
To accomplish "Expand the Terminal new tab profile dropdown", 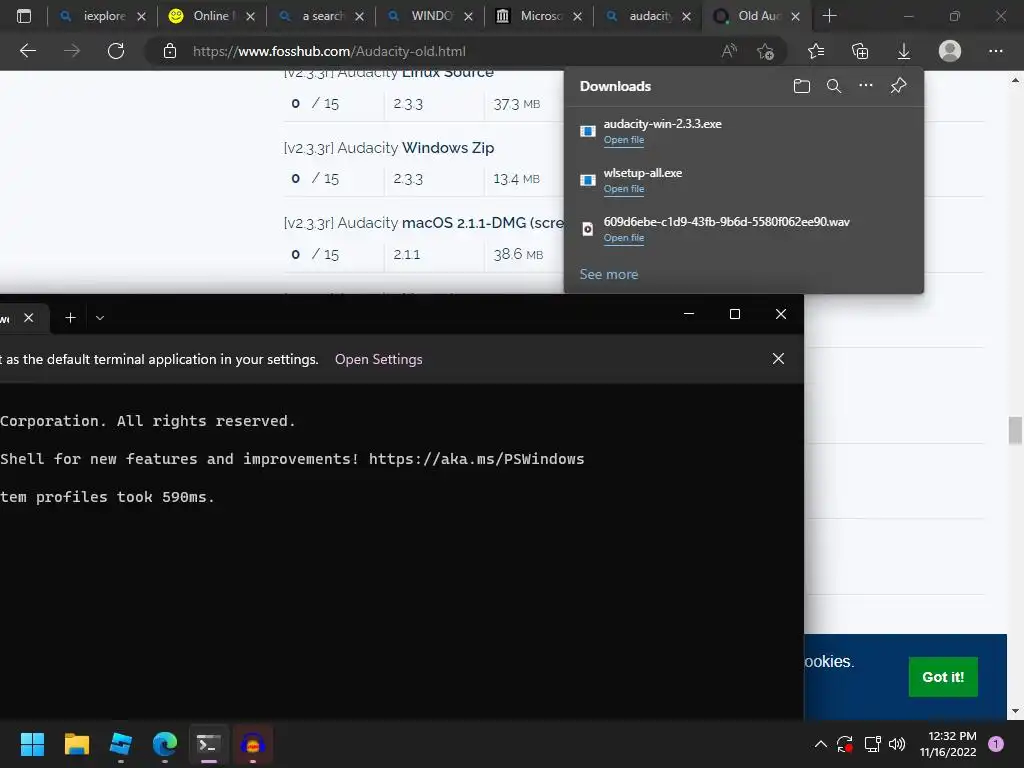I will [x=100, y=318].
